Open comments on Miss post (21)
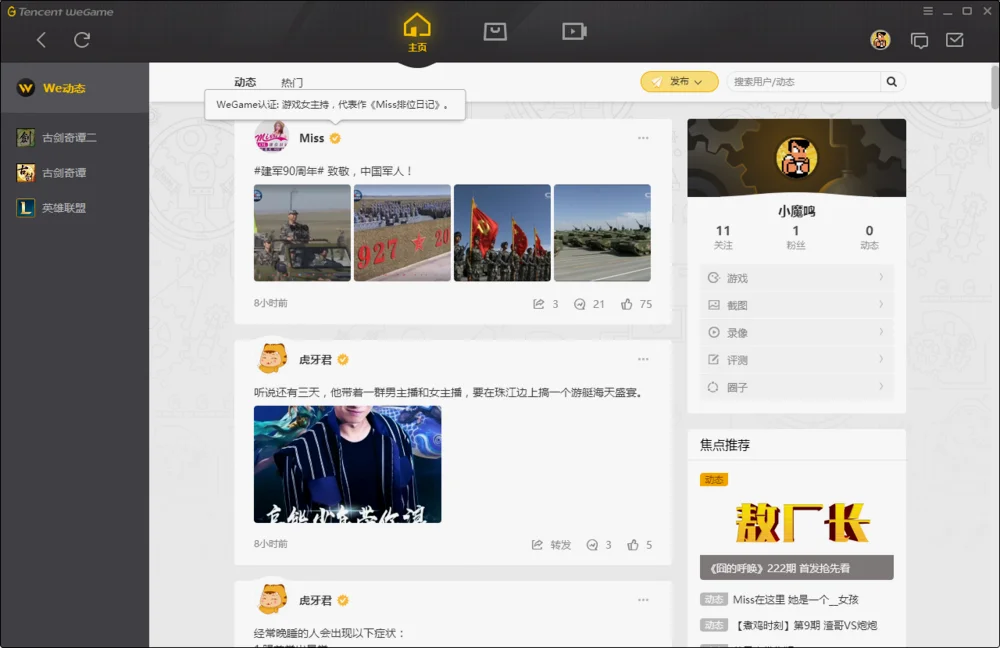The width and height of the screenshot is (1000, 648). [x=589, y=304]
